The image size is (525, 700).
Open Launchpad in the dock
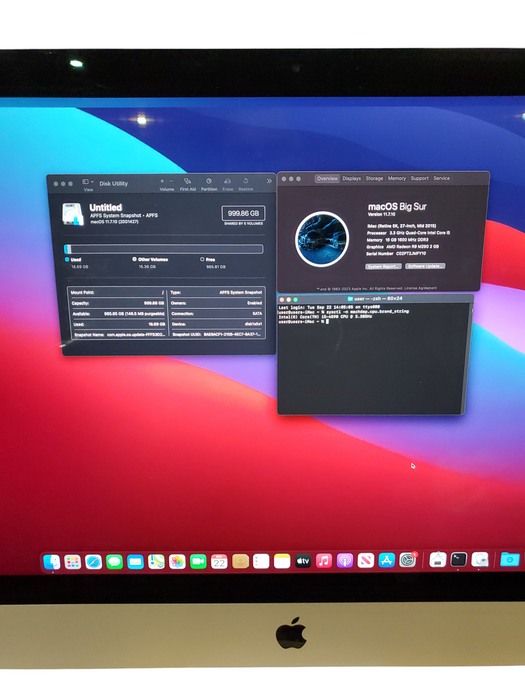click(72, 561)
